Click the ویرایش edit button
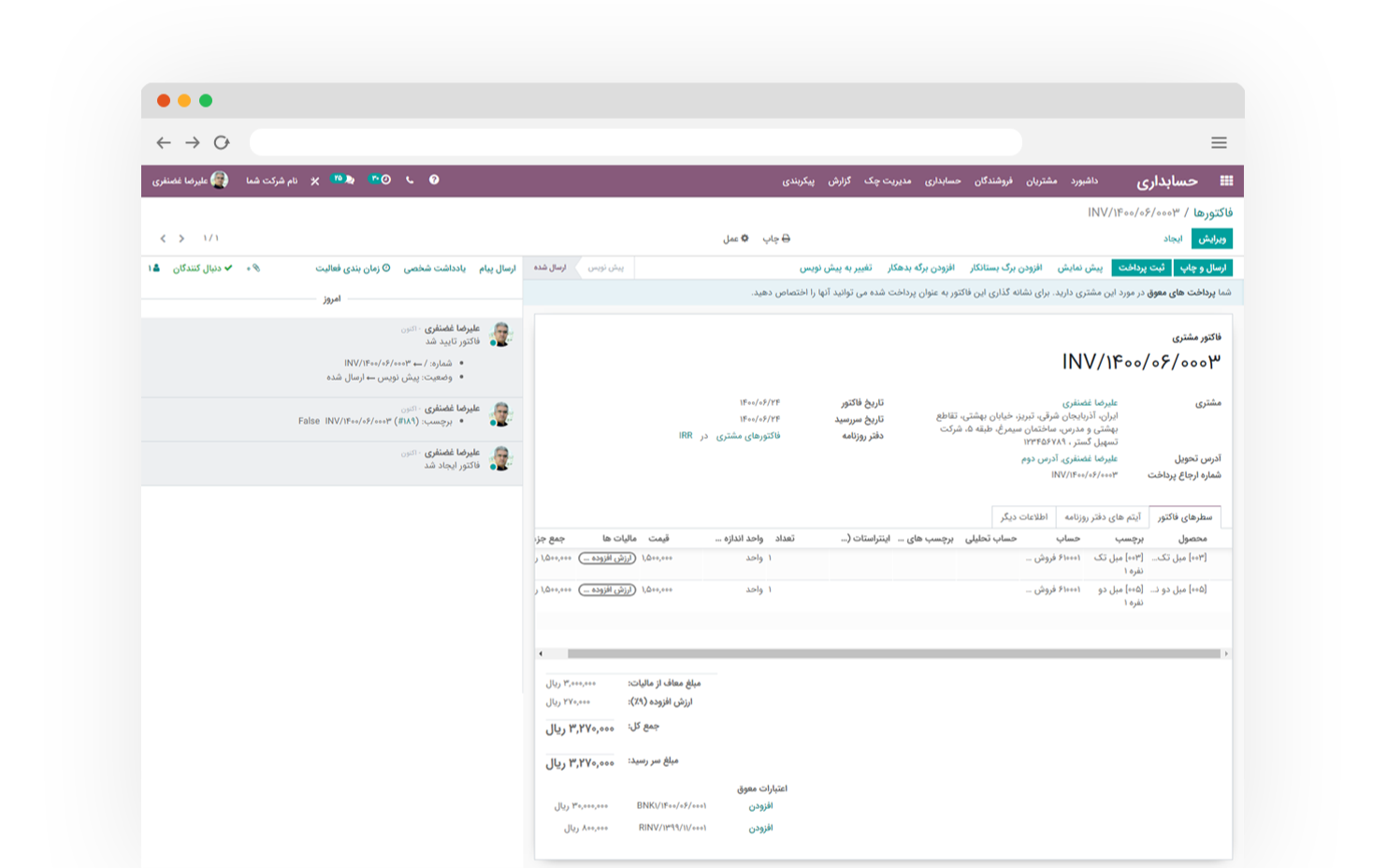Viewport: 1373px width, 868px height. [x=1212, y=239]
